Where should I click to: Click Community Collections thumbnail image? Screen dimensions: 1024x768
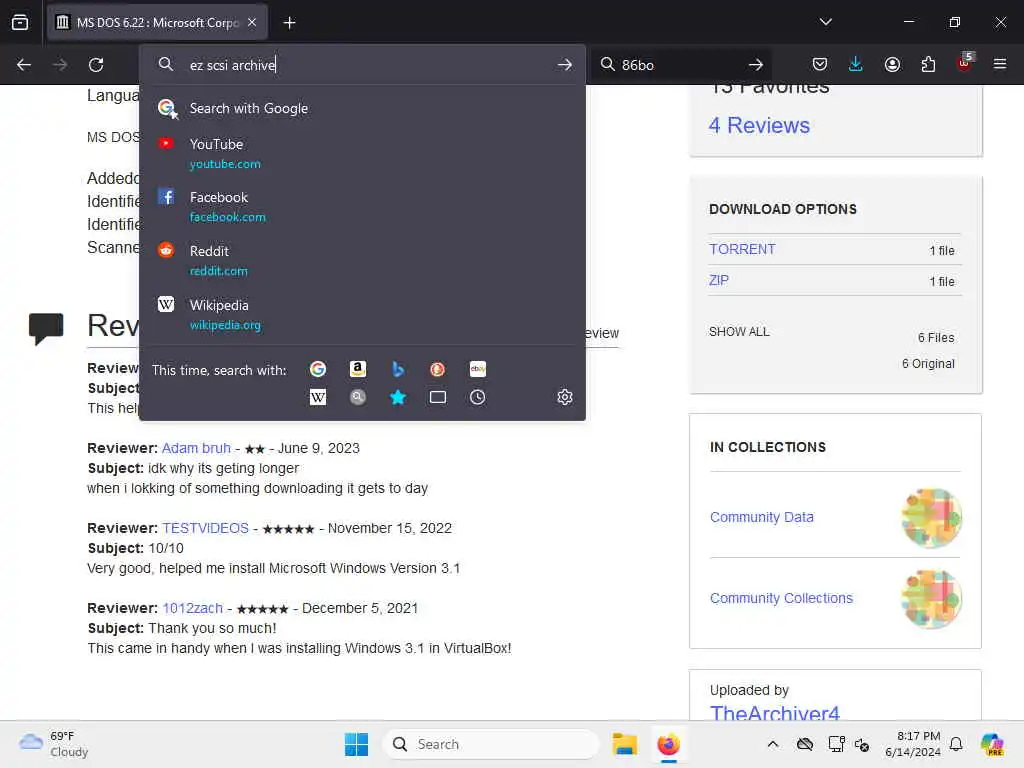(x=931, y=599)
